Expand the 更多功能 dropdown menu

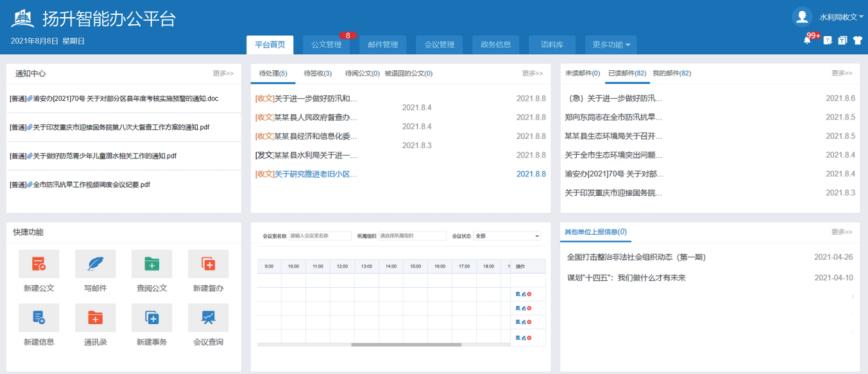click(611, 45)
